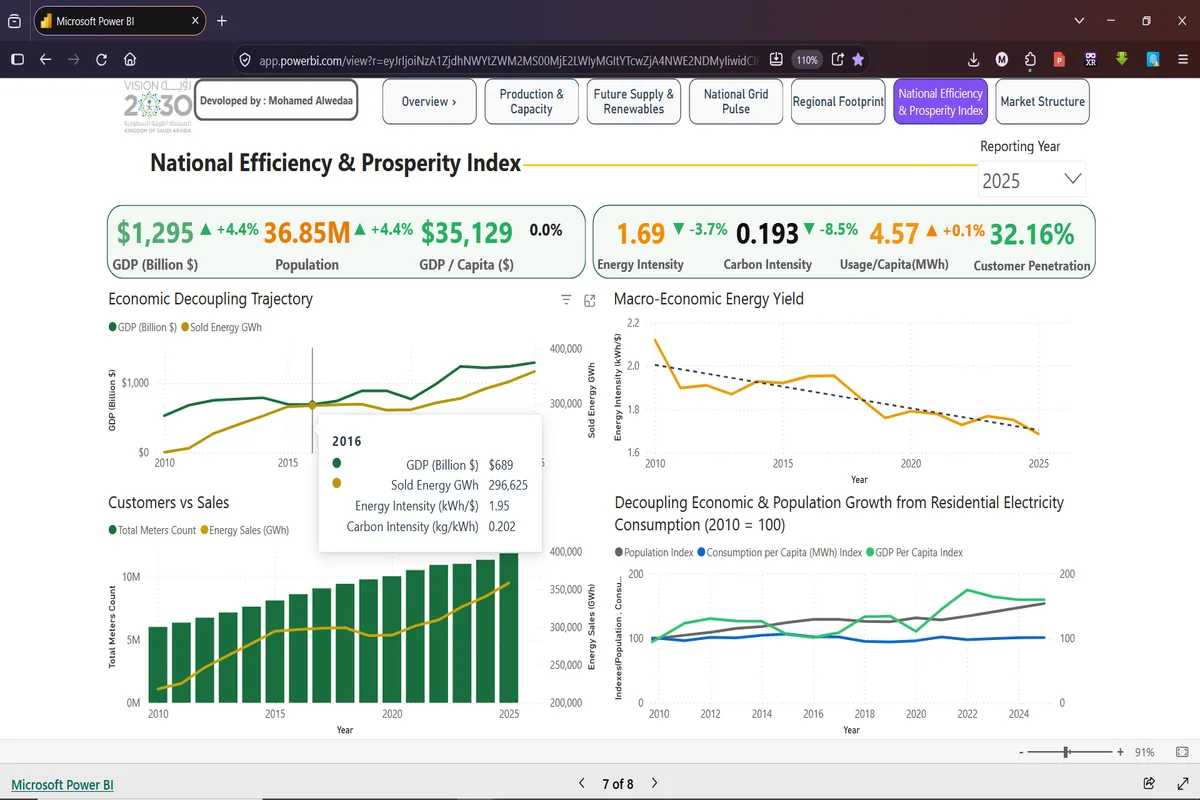Screen dimensions: 1200x800
Task: Open Firefox View
Action: point(15,20)
